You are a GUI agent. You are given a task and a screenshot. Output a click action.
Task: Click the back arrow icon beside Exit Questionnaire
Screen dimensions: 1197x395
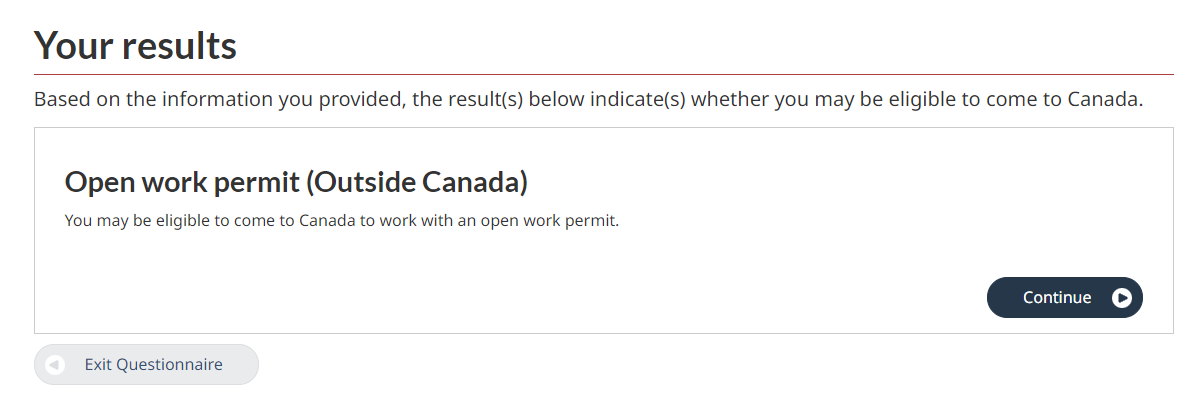click(55, 364)
